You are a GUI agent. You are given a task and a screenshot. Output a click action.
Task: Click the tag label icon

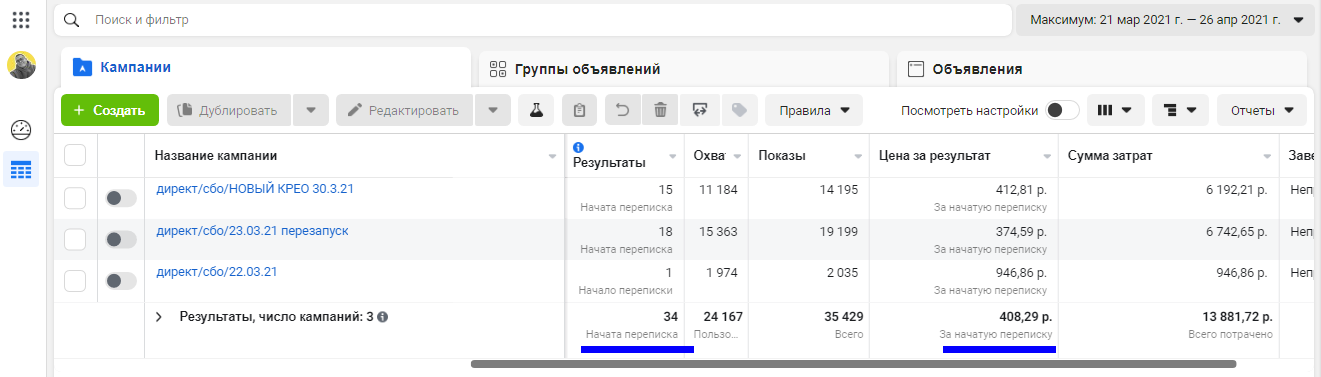tap(739, 110)
